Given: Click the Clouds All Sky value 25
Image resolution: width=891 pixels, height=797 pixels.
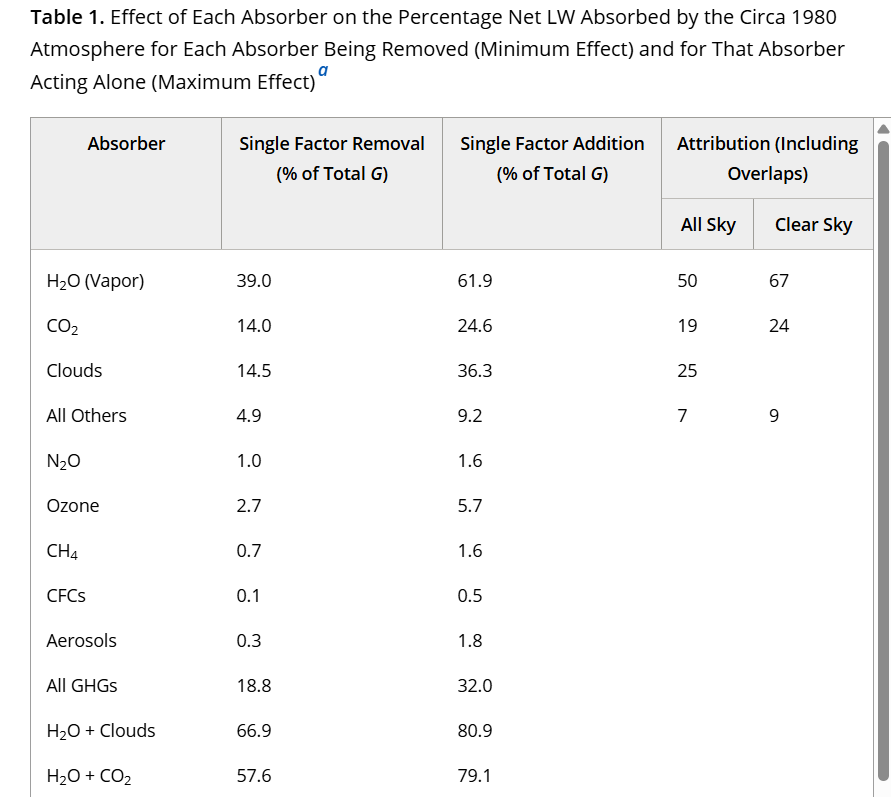Looking at the screenshot, I should click(x=687, y=371).
